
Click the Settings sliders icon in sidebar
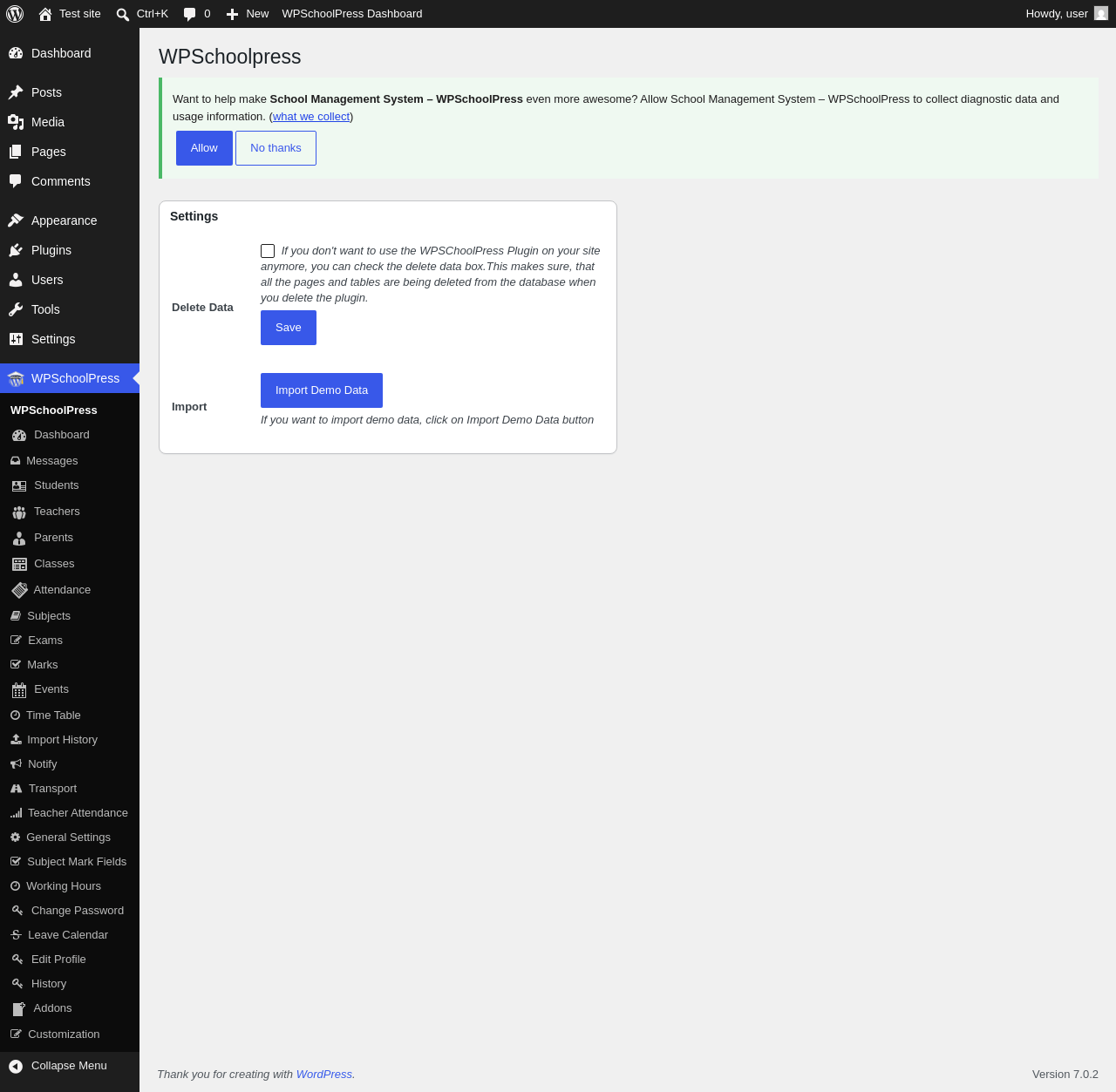(x=16, y=339)
